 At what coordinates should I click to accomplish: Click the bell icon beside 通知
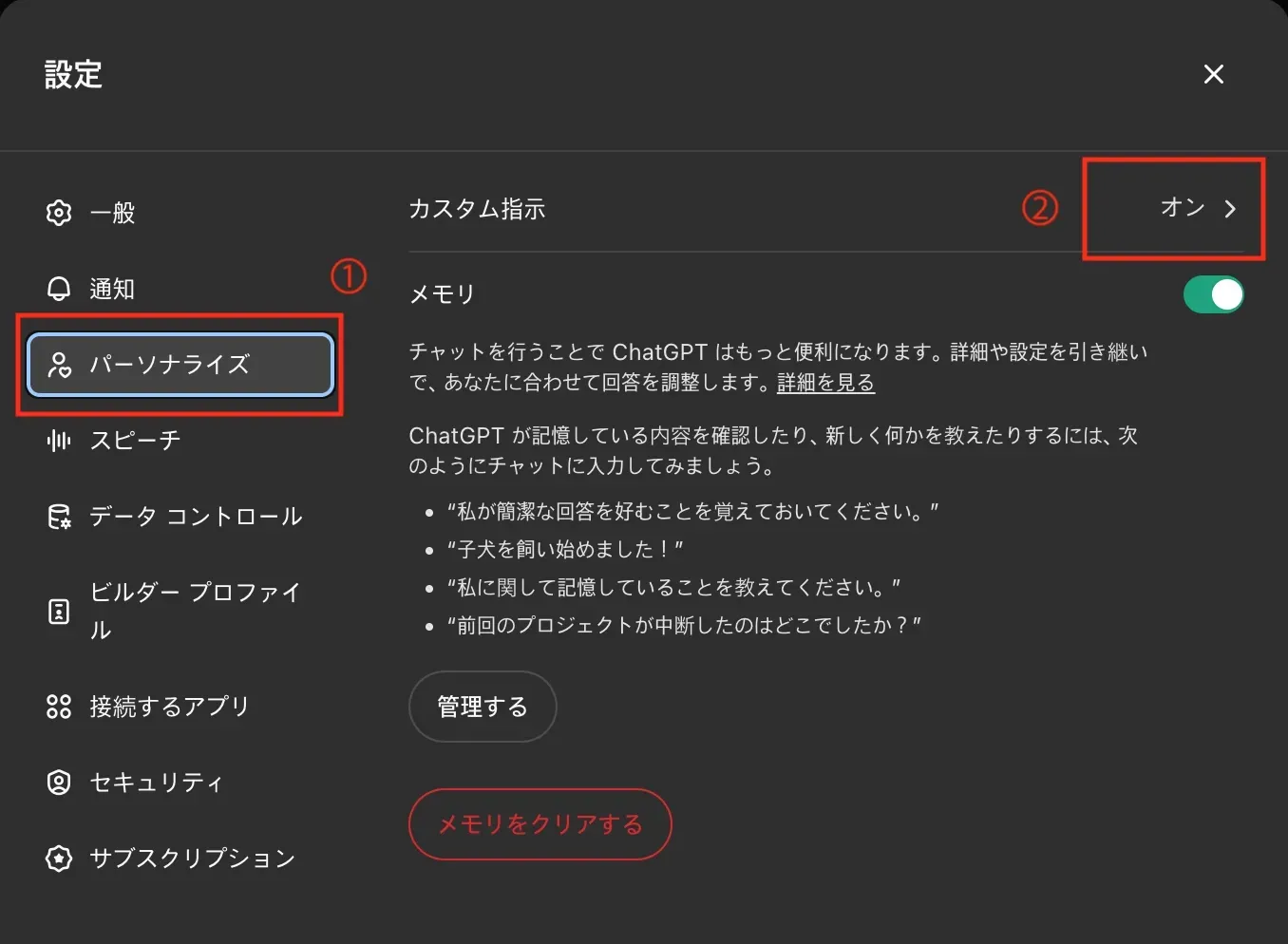pos(59,288)
